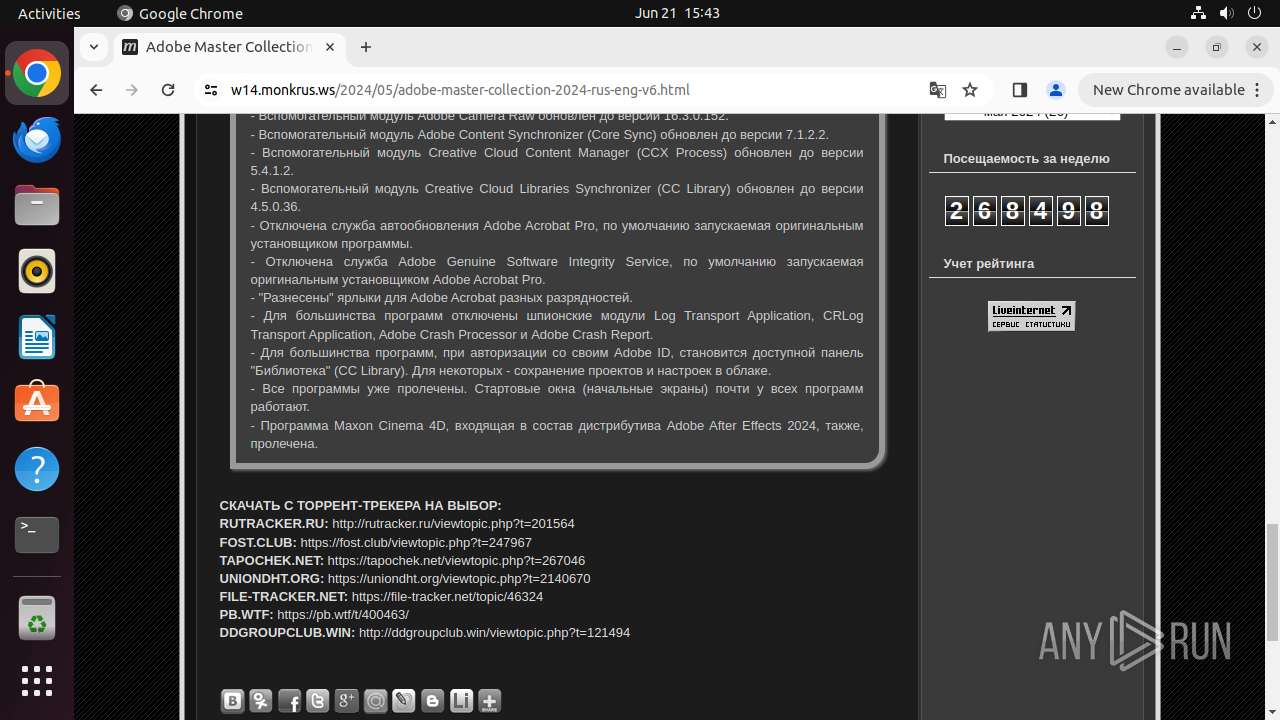View site information icon in address bar
The width and height of the screenshot is (1280, 720).
click(210, 90)
